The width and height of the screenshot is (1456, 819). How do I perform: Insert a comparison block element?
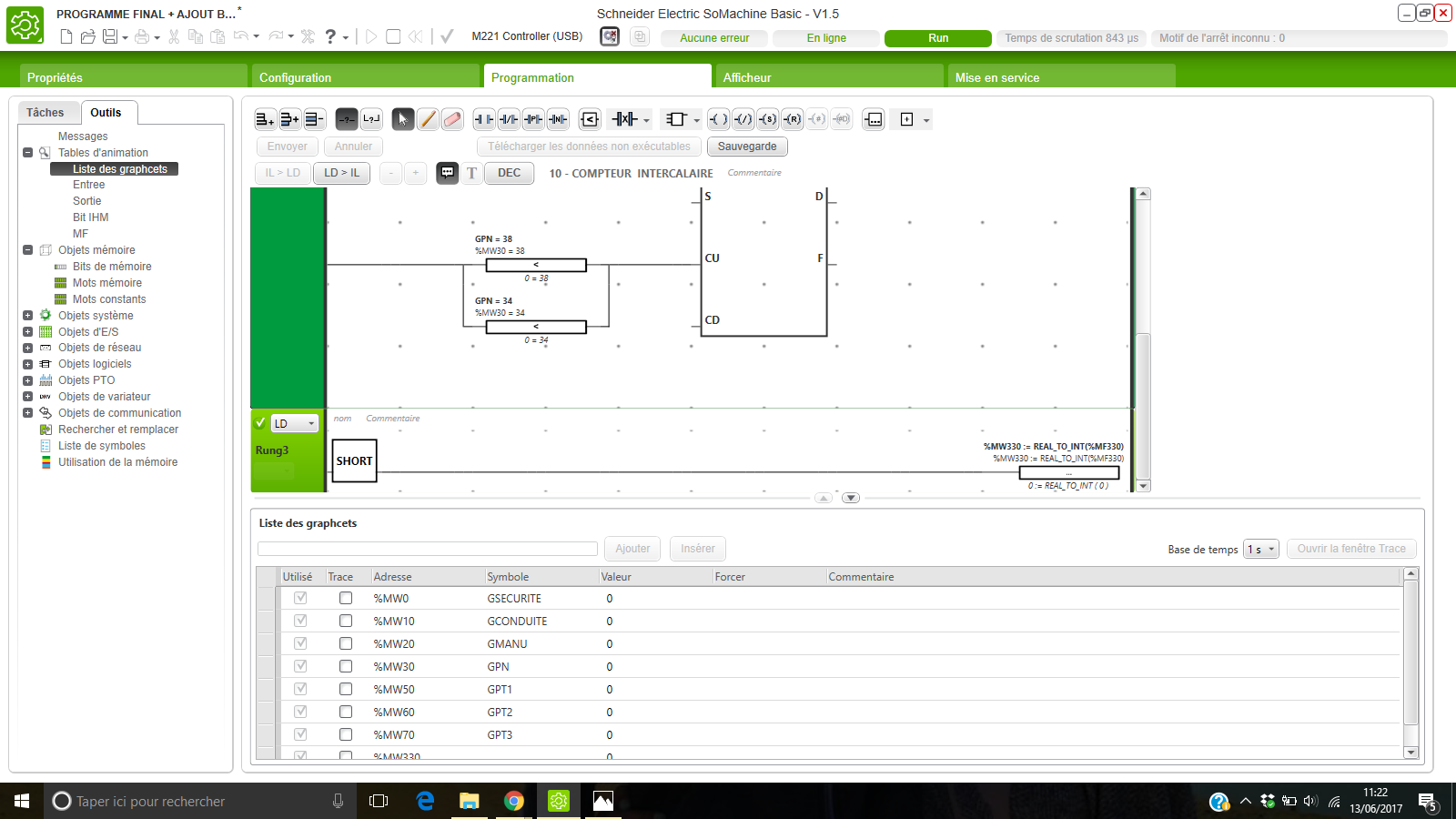590,119
